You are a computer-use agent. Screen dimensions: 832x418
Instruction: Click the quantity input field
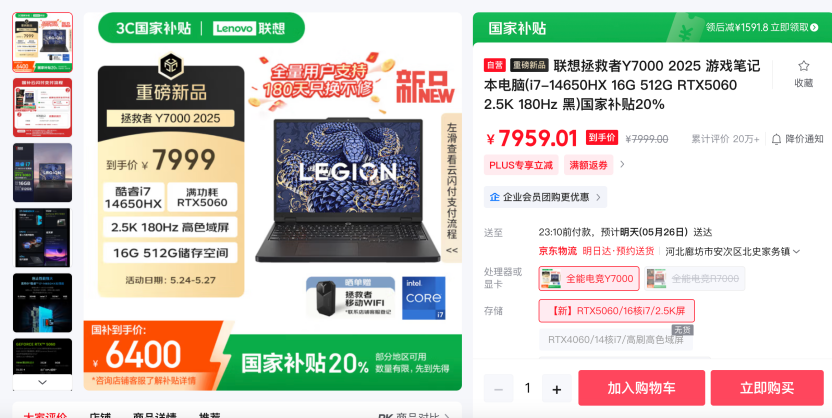(x=527, y=388)
